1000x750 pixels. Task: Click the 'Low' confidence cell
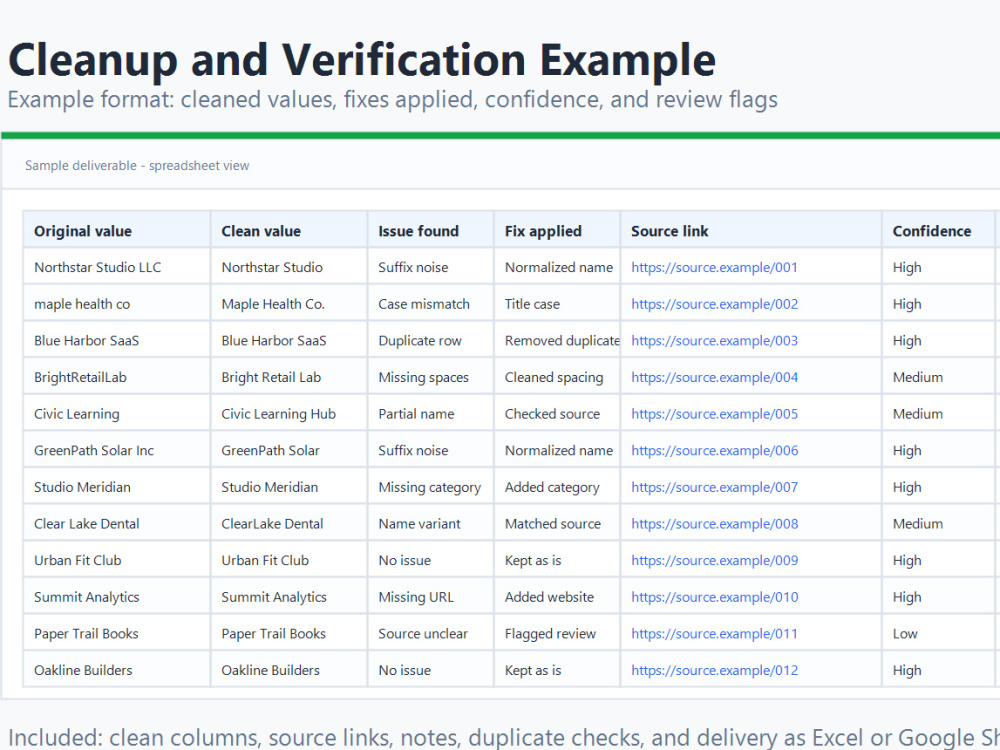938,634
